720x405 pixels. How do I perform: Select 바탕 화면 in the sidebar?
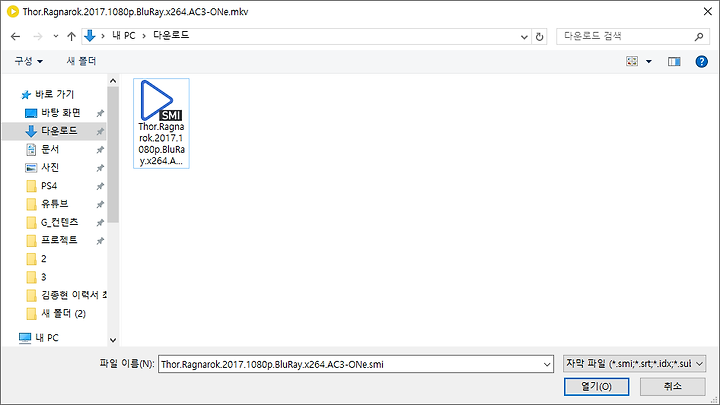click(61, 113)
